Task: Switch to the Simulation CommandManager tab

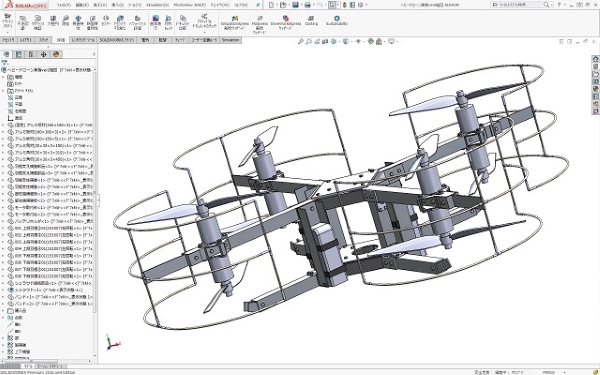Action: pos(230,40)
